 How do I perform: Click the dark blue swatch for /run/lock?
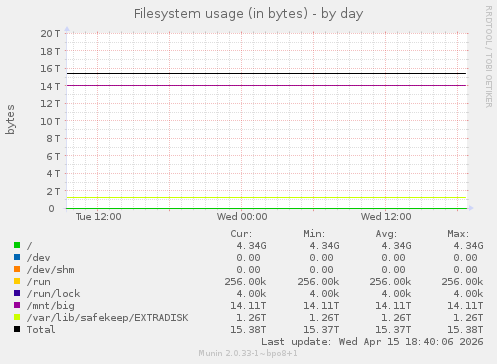pyautogui.click(x=17, y=293)
